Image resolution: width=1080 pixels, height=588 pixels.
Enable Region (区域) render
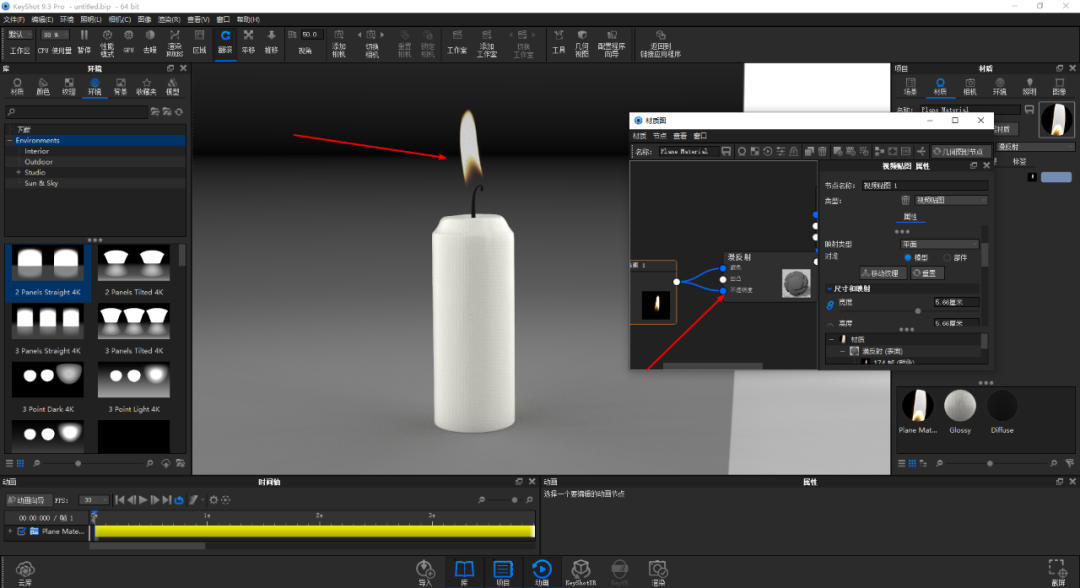199,41
